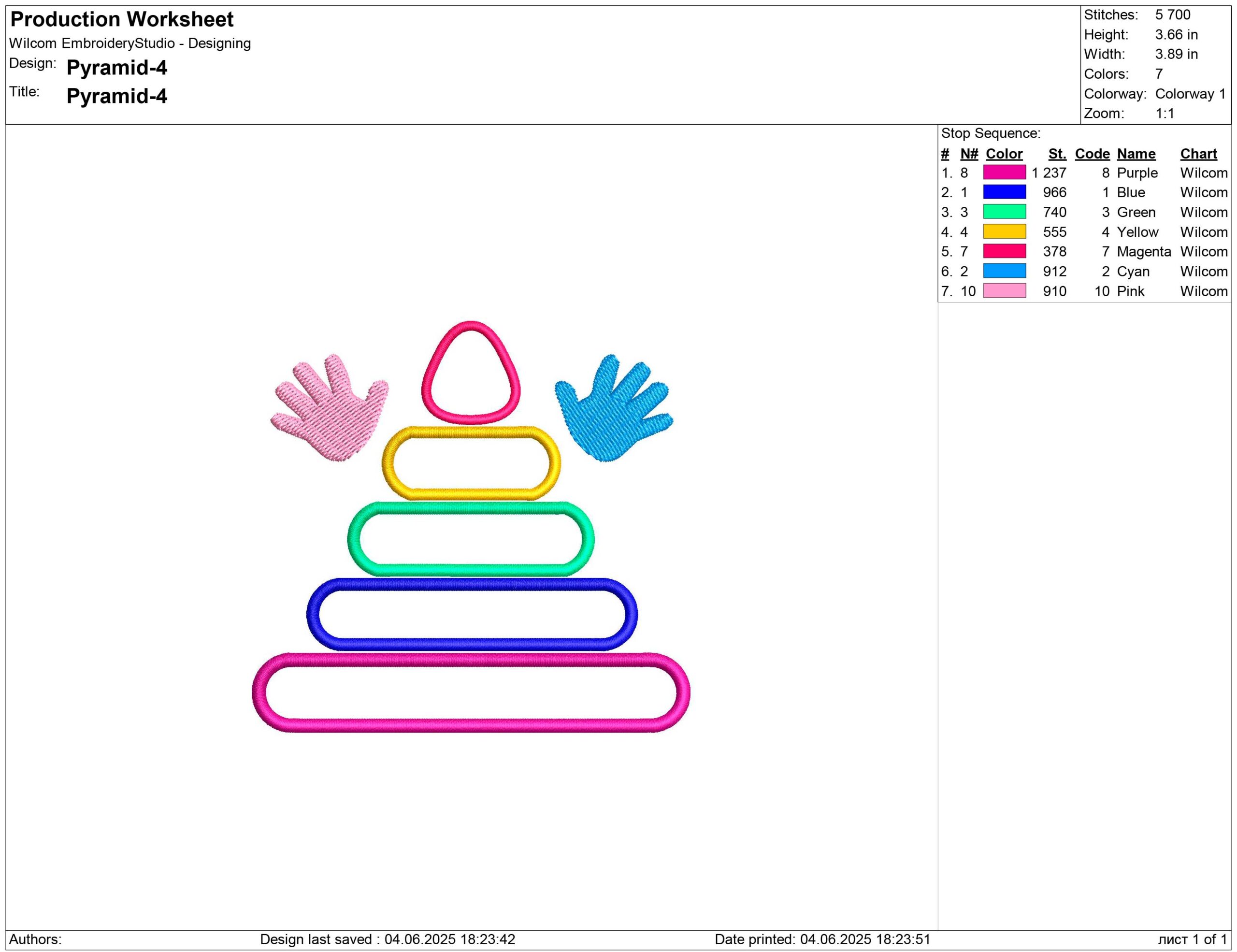Pick the Cyan color swatch

[1004, 271]
